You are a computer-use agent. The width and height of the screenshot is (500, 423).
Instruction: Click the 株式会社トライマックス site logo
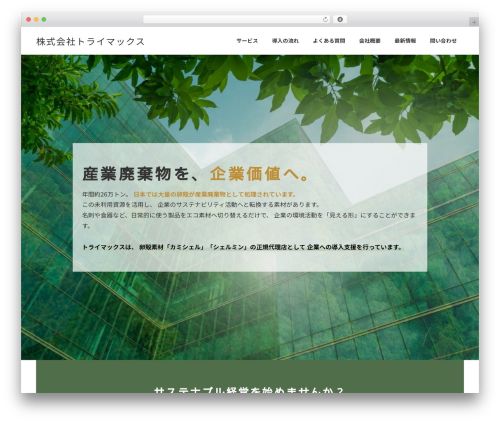(90, 42)
